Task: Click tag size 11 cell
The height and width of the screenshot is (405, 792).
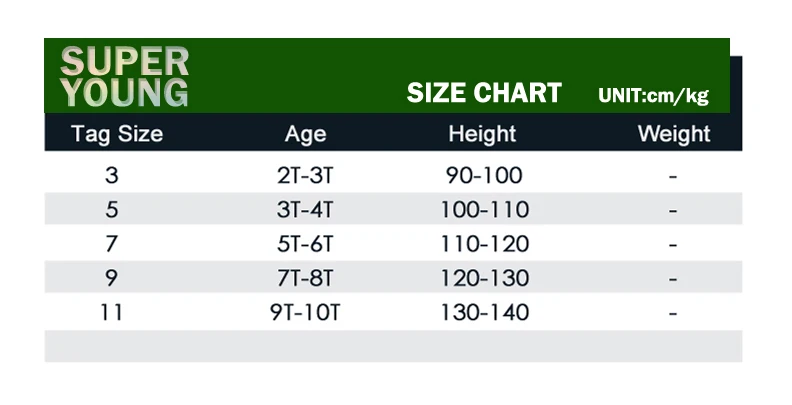Action: tap(112, 313)
